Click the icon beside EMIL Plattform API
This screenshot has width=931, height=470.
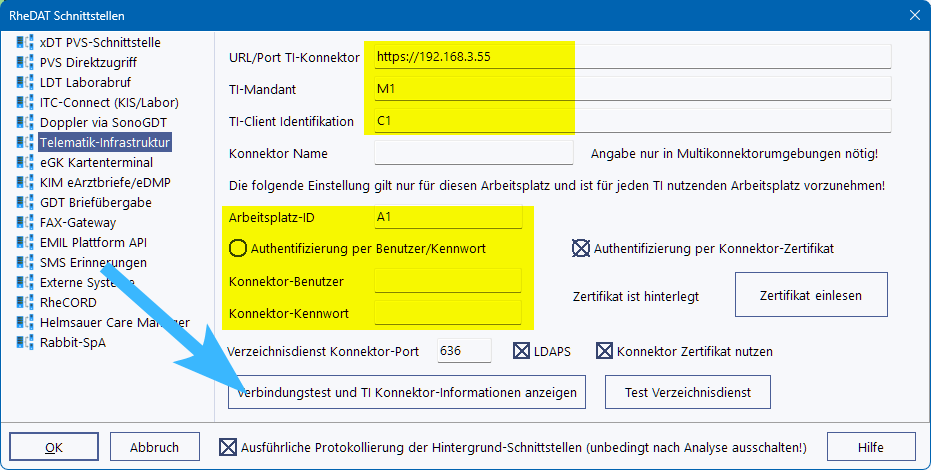[24, 243]
